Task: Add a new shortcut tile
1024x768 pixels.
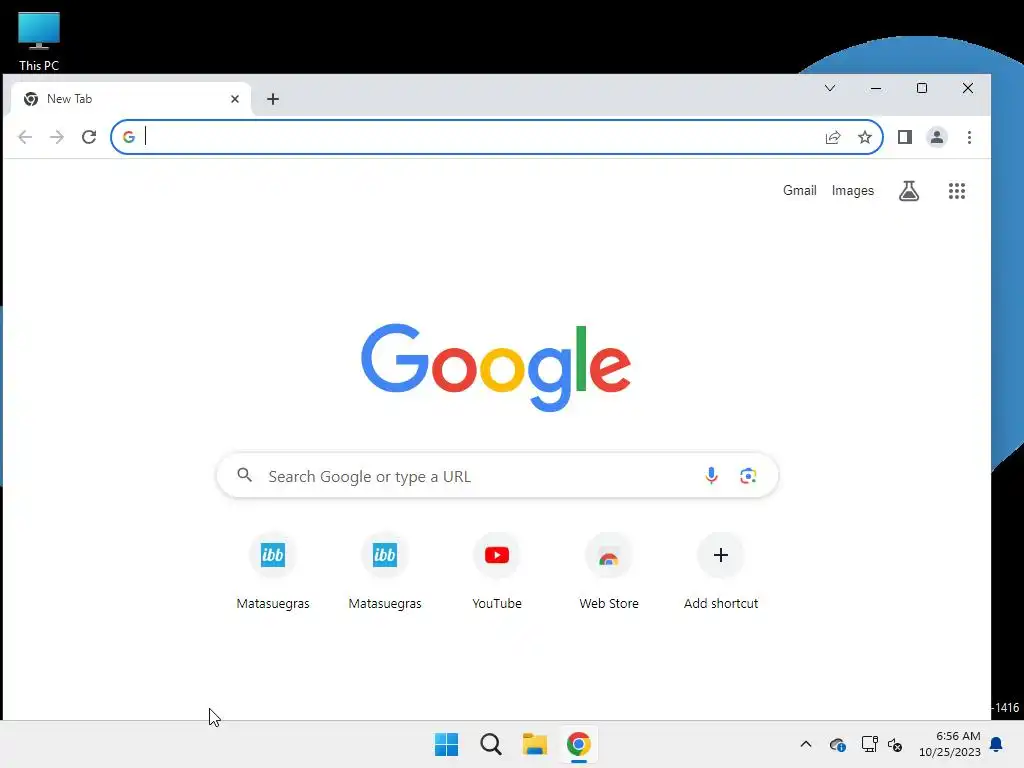Action: point(721,572)
